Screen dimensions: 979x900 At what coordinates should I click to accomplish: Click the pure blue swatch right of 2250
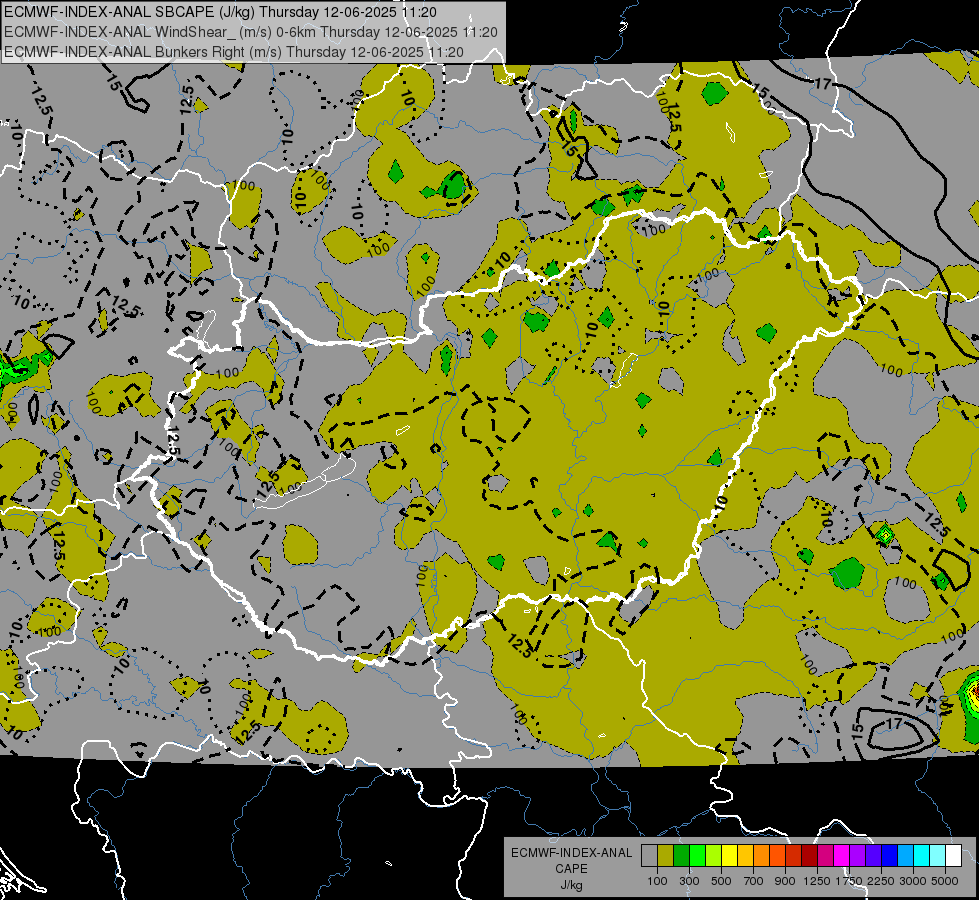coord(890,856)
